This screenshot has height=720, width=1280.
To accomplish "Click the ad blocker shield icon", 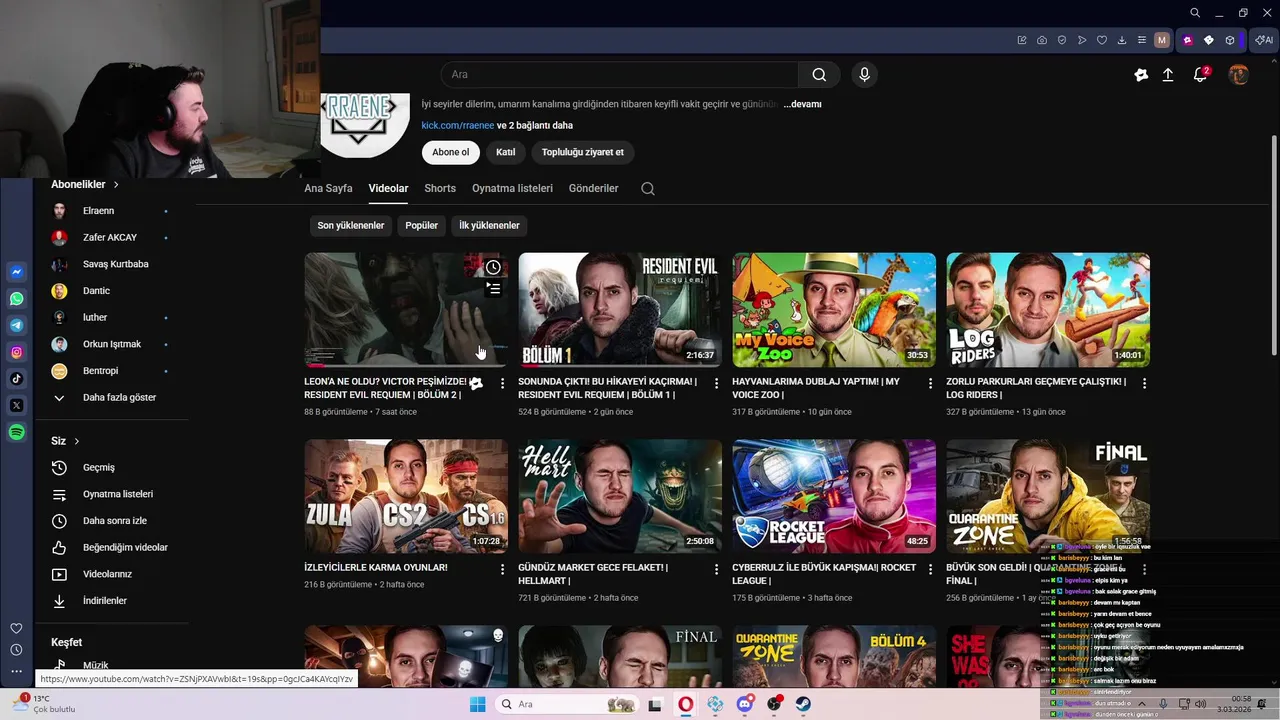I will click(1062, 40).
